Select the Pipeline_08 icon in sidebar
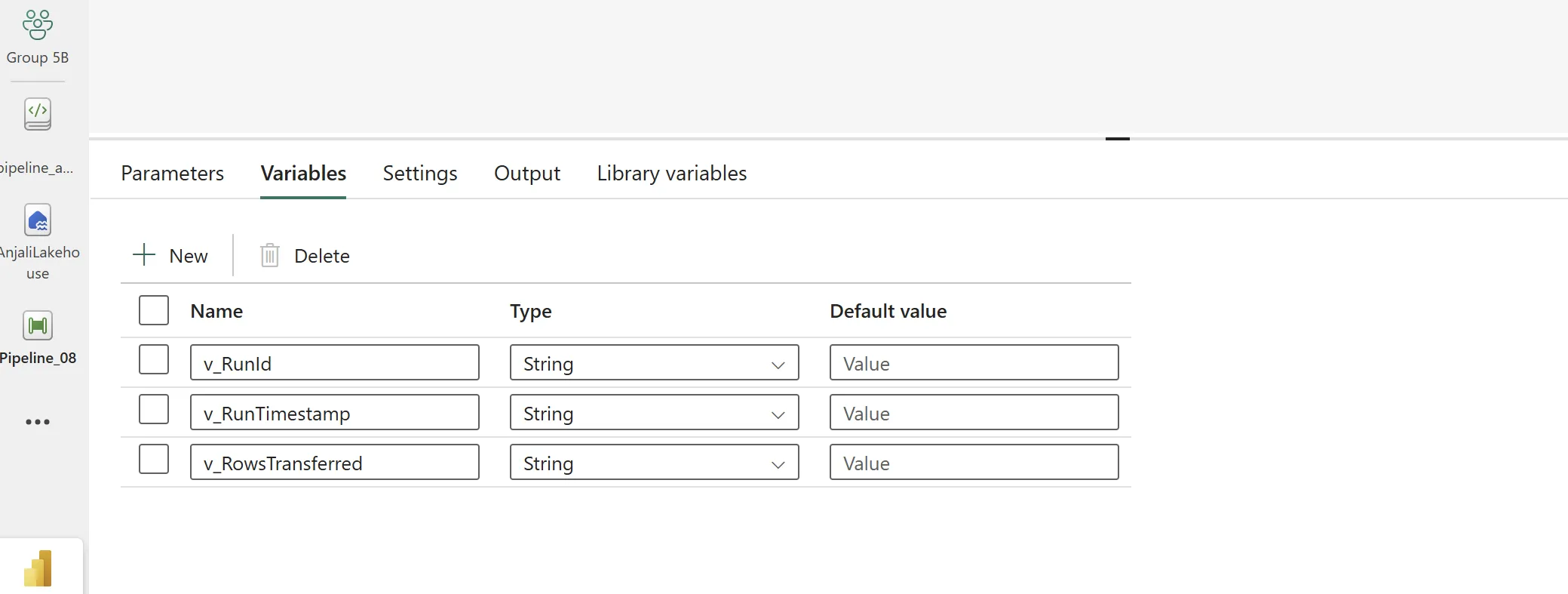Screen dimensions: 1568x594 38,326
